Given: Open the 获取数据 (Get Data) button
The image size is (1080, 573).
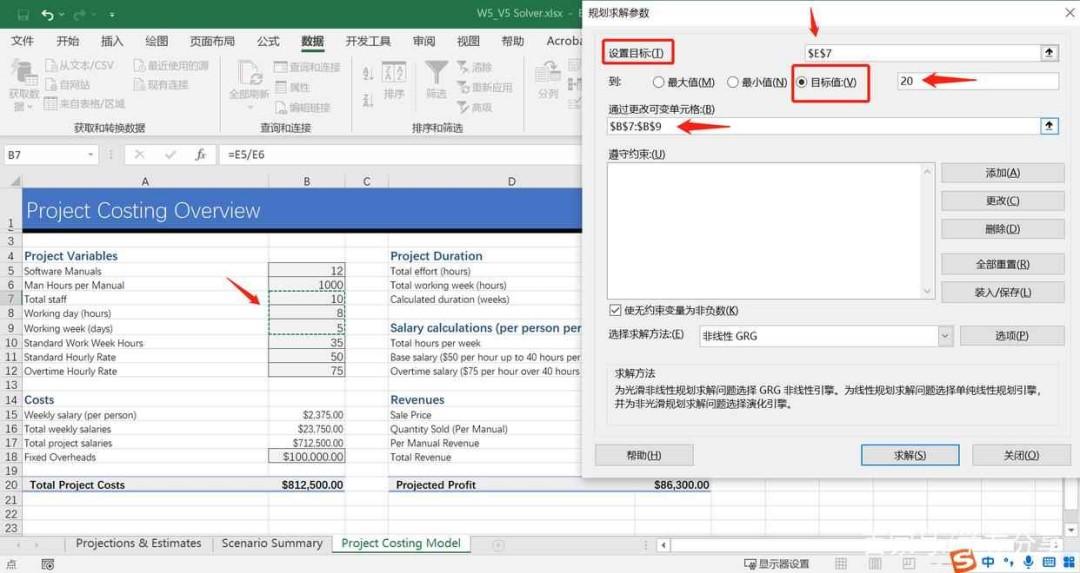Looking at the screenshot, I should coord(23,85).
